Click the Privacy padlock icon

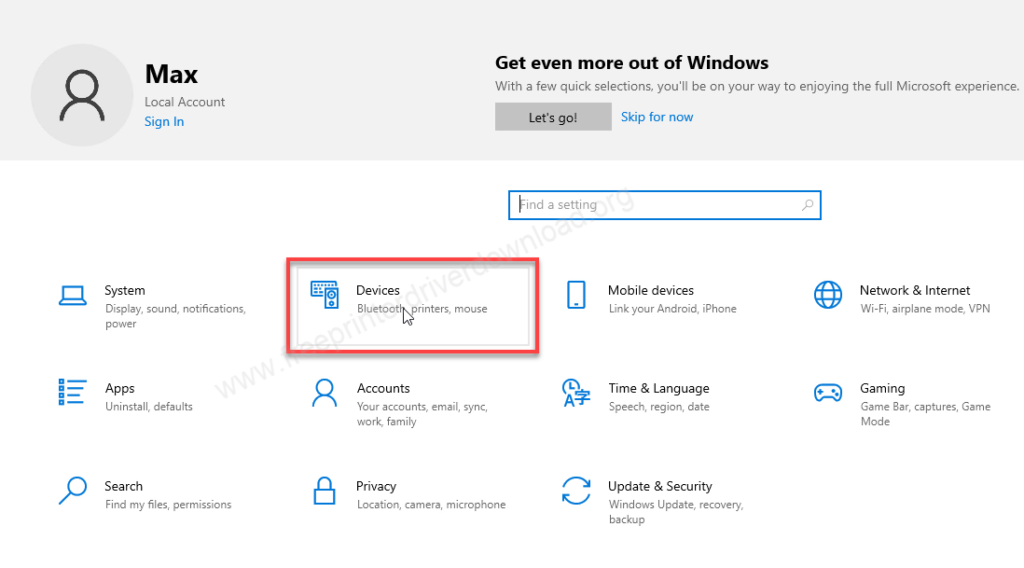coord(325,490)
